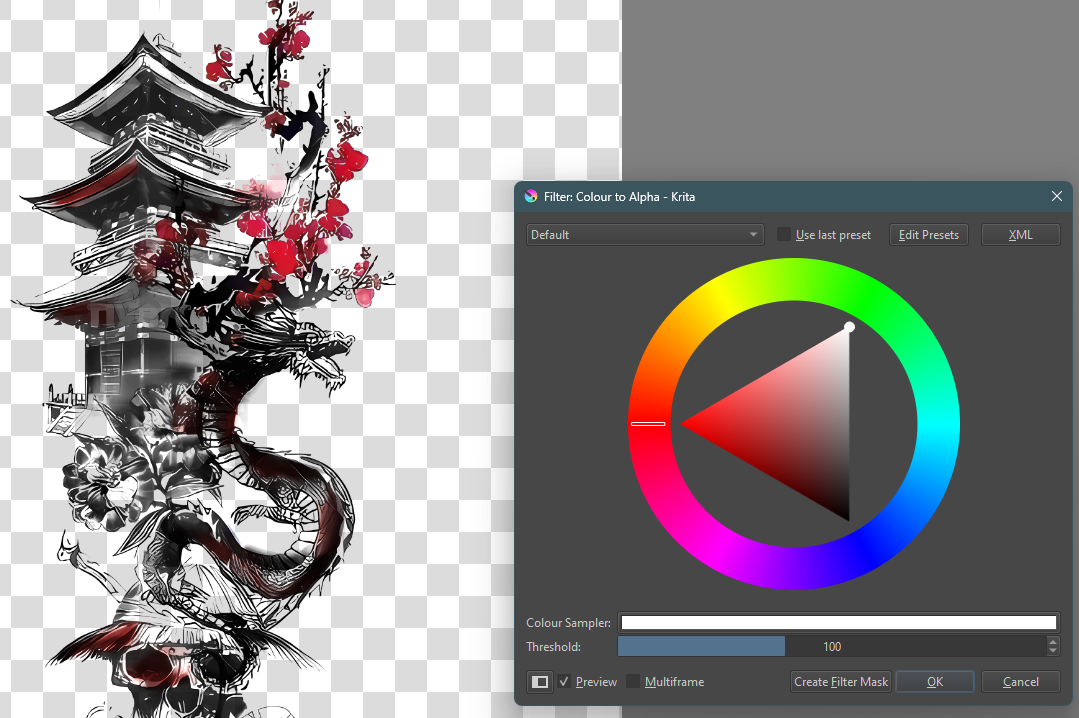Image resolution: width=1079 pixels, height=718 pixels.
Task: Open the XML dialog
Action: click(x=1020, y=234)
